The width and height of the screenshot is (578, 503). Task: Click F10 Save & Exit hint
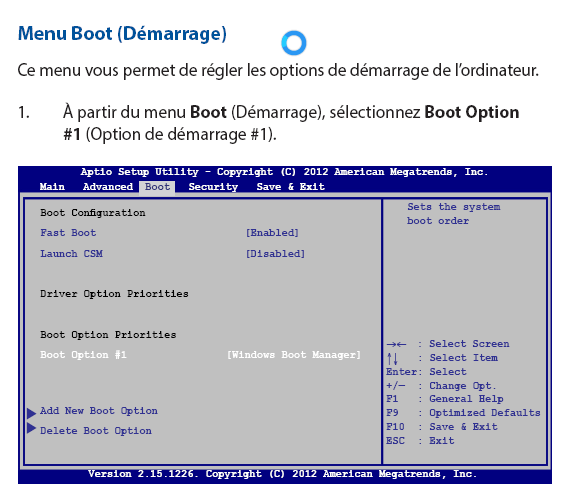coord(442,427)
